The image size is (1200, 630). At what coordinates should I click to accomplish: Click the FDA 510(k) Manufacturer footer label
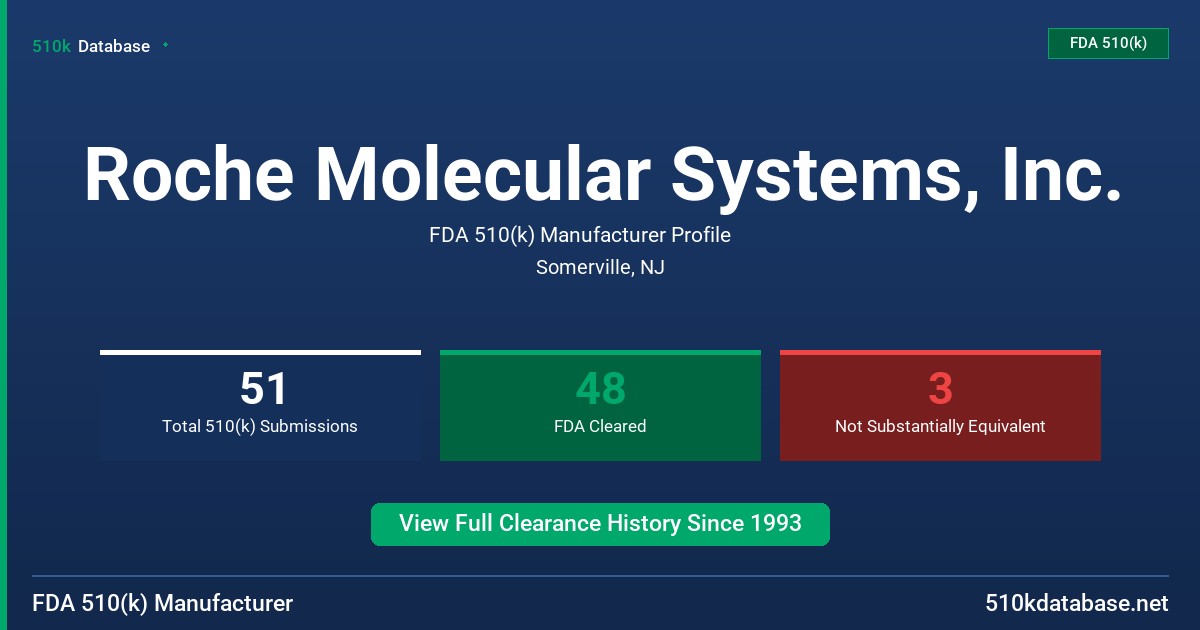pos(163,603)
